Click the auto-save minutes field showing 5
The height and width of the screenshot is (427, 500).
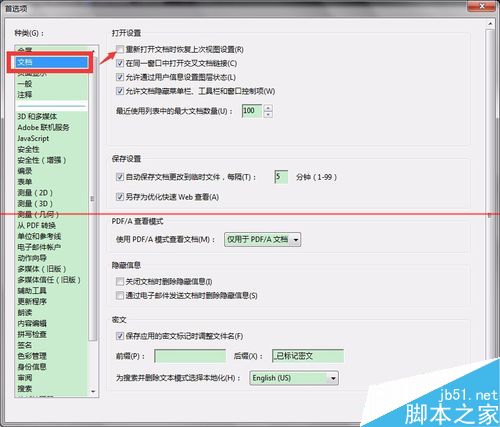(281, 177)
